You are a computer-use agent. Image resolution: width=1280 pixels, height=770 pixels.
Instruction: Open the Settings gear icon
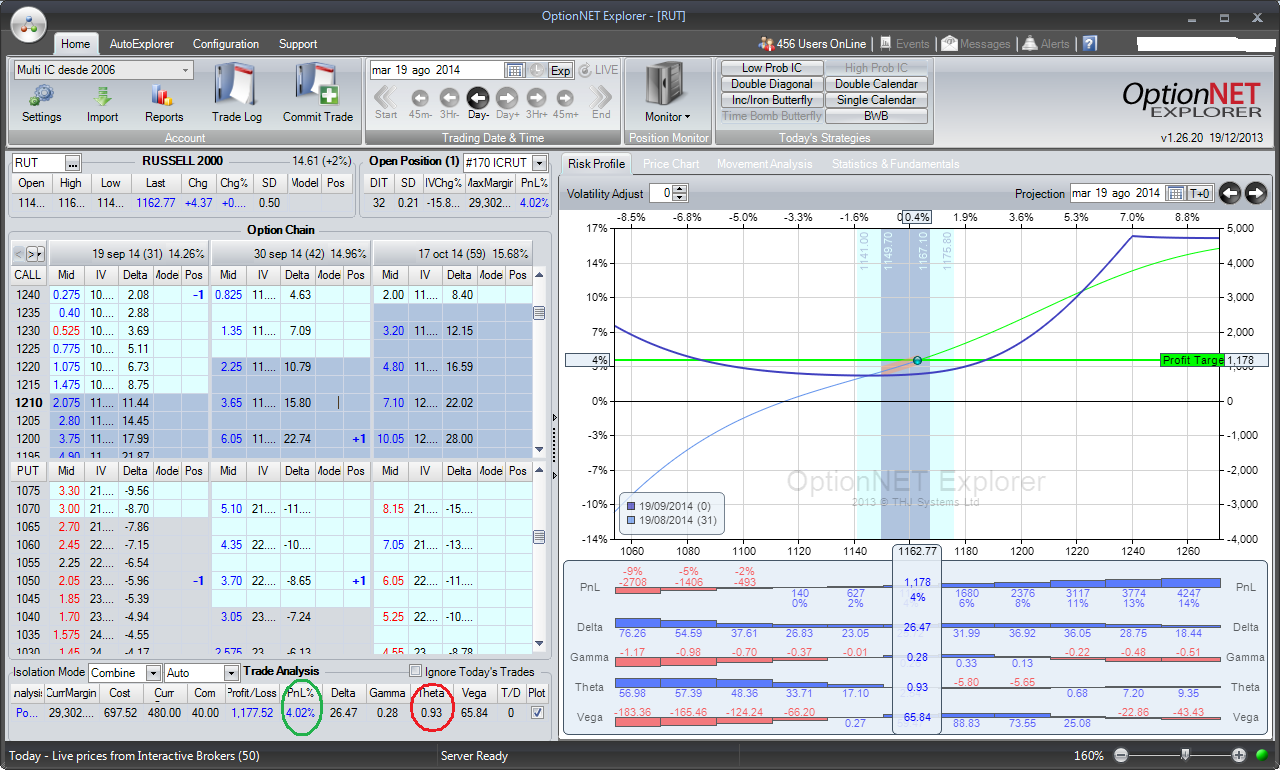[41, 97]
